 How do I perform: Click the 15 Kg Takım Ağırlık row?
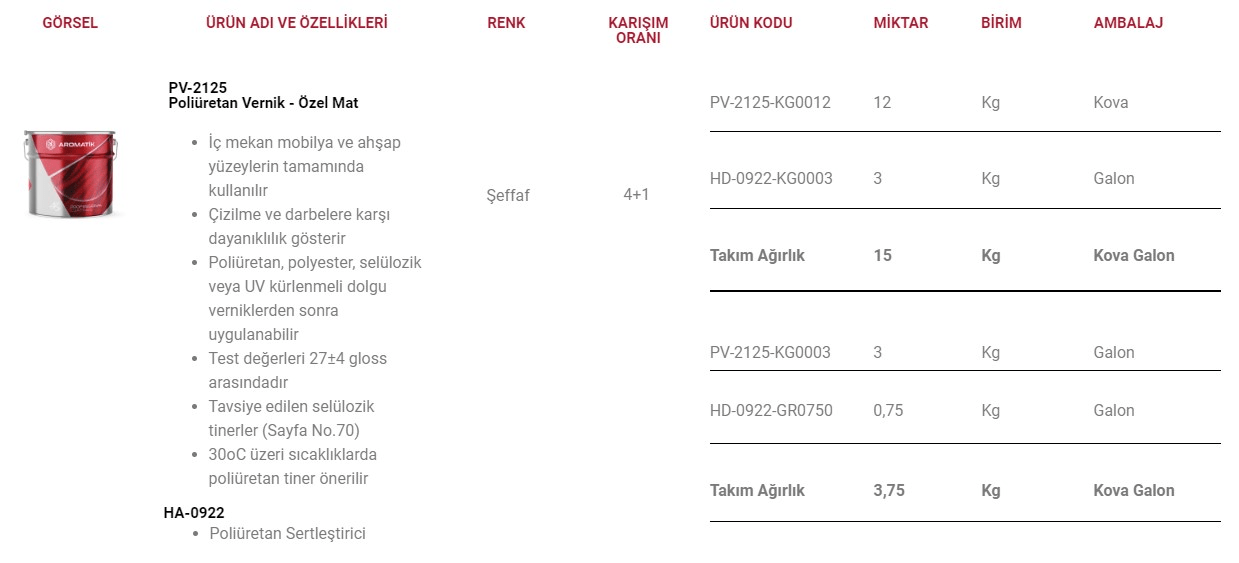pyautogui.click(x=965, y=255)
